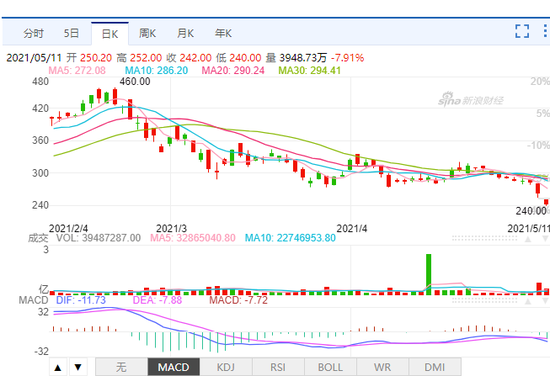Open the 月K monthly chart tab
550x376 pixels.
coord(185,34)
